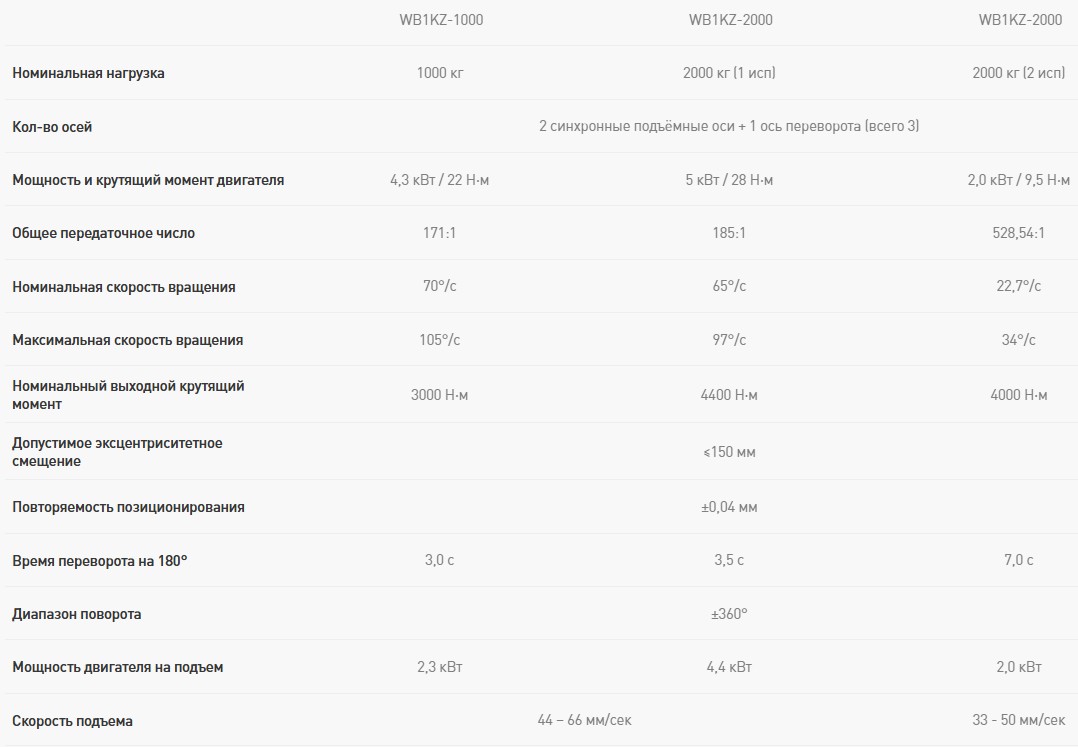Click the rotation range value '±360°'
This screenshot has width=1078, height=747.
click(x=729, y=613)
